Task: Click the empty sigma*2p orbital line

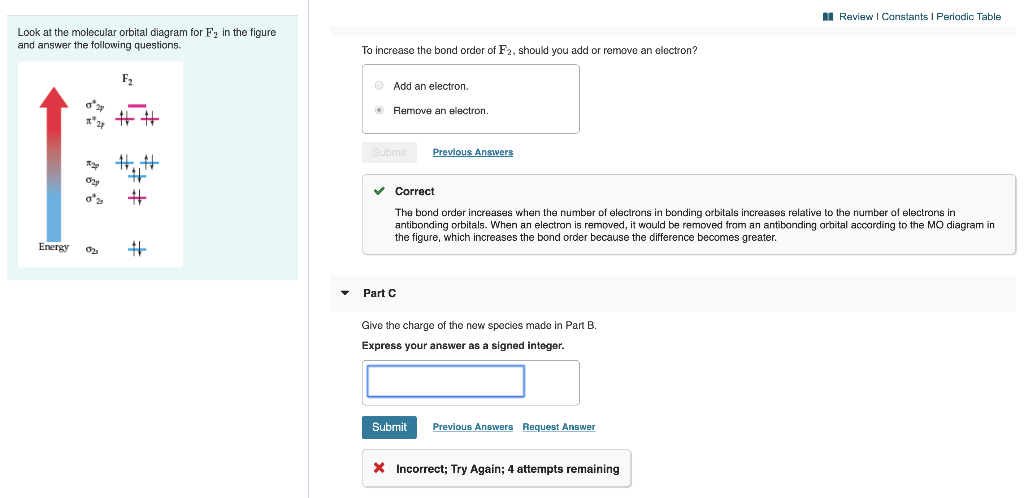Action: (x=137, y=105)
